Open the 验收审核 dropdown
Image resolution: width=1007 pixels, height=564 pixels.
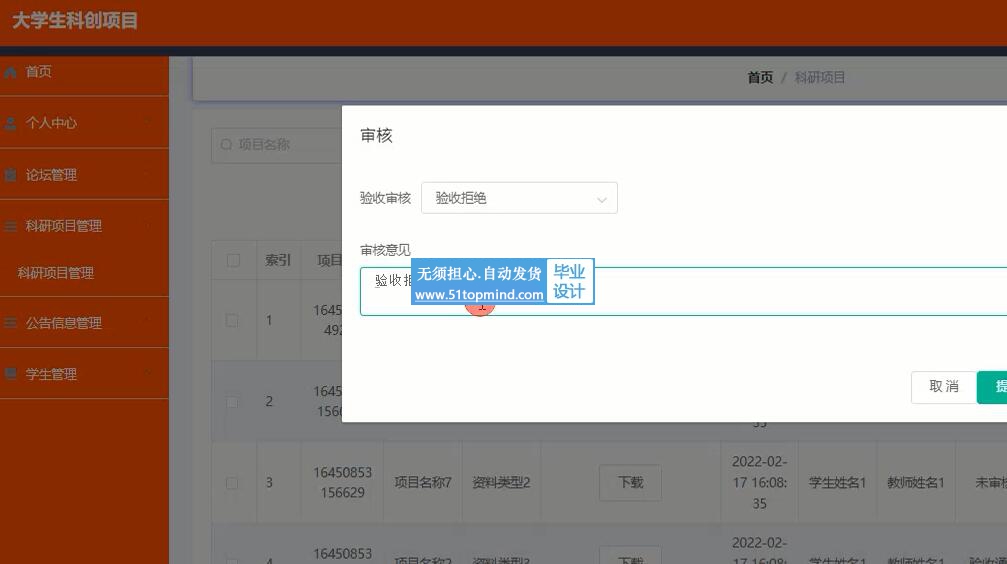(x=519, y=198)
